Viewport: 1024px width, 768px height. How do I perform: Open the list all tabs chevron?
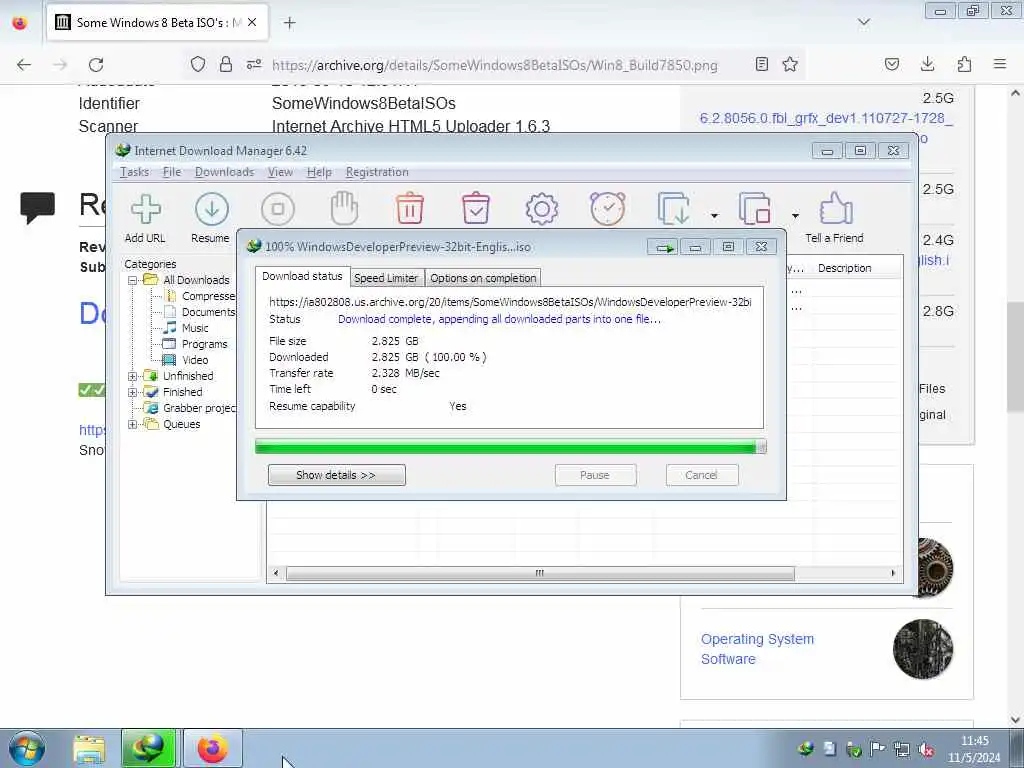tap(863, 23)
